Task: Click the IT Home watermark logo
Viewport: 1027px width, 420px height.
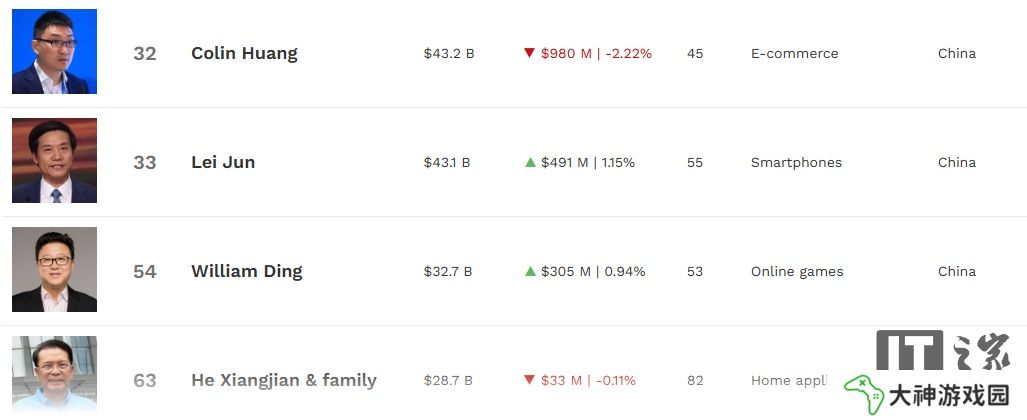Action: [x=944, y=350]
